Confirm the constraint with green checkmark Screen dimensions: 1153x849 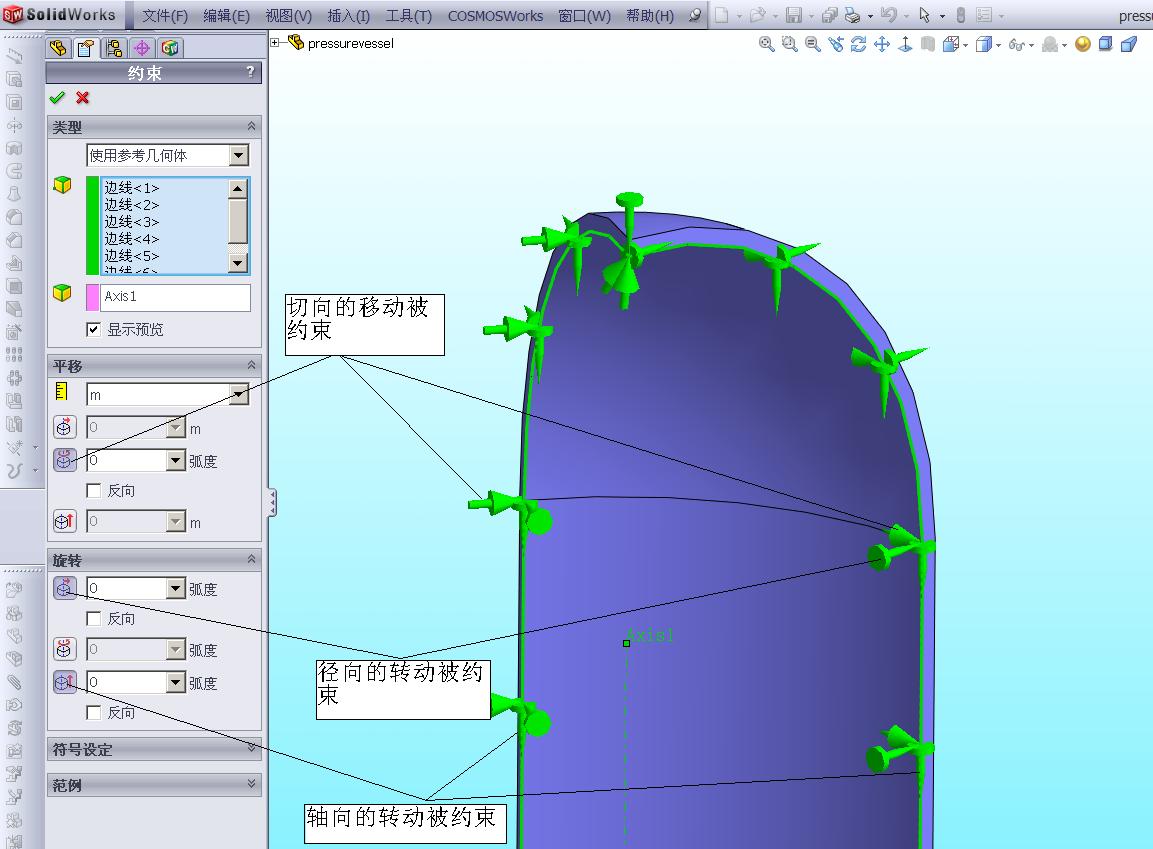click(x=57, y=97)
